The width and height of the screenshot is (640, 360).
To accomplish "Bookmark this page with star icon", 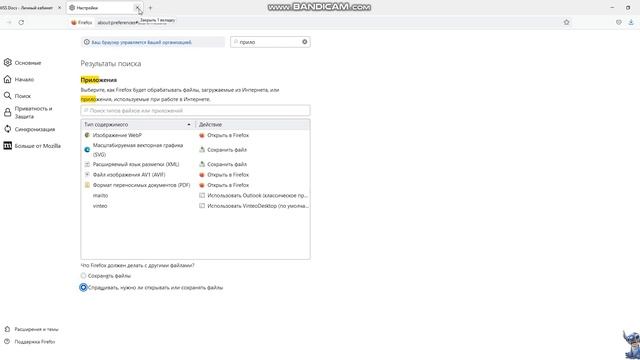I will click(567, 22).
